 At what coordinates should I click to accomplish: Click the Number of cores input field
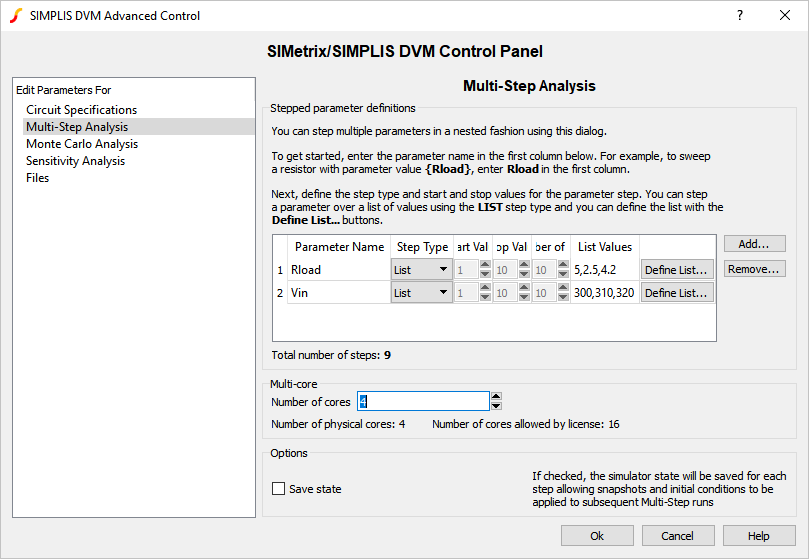422,401
